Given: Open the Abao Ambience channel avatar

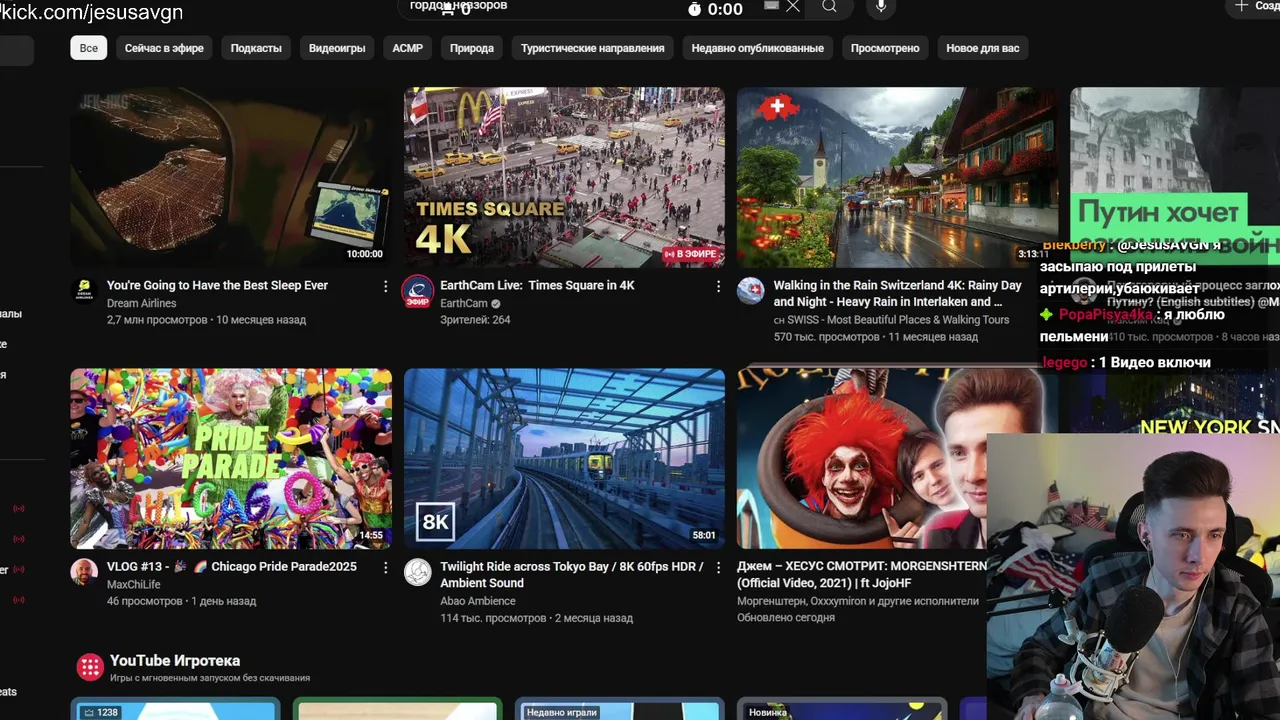Looking at the screenshot, I should (418, 572).
